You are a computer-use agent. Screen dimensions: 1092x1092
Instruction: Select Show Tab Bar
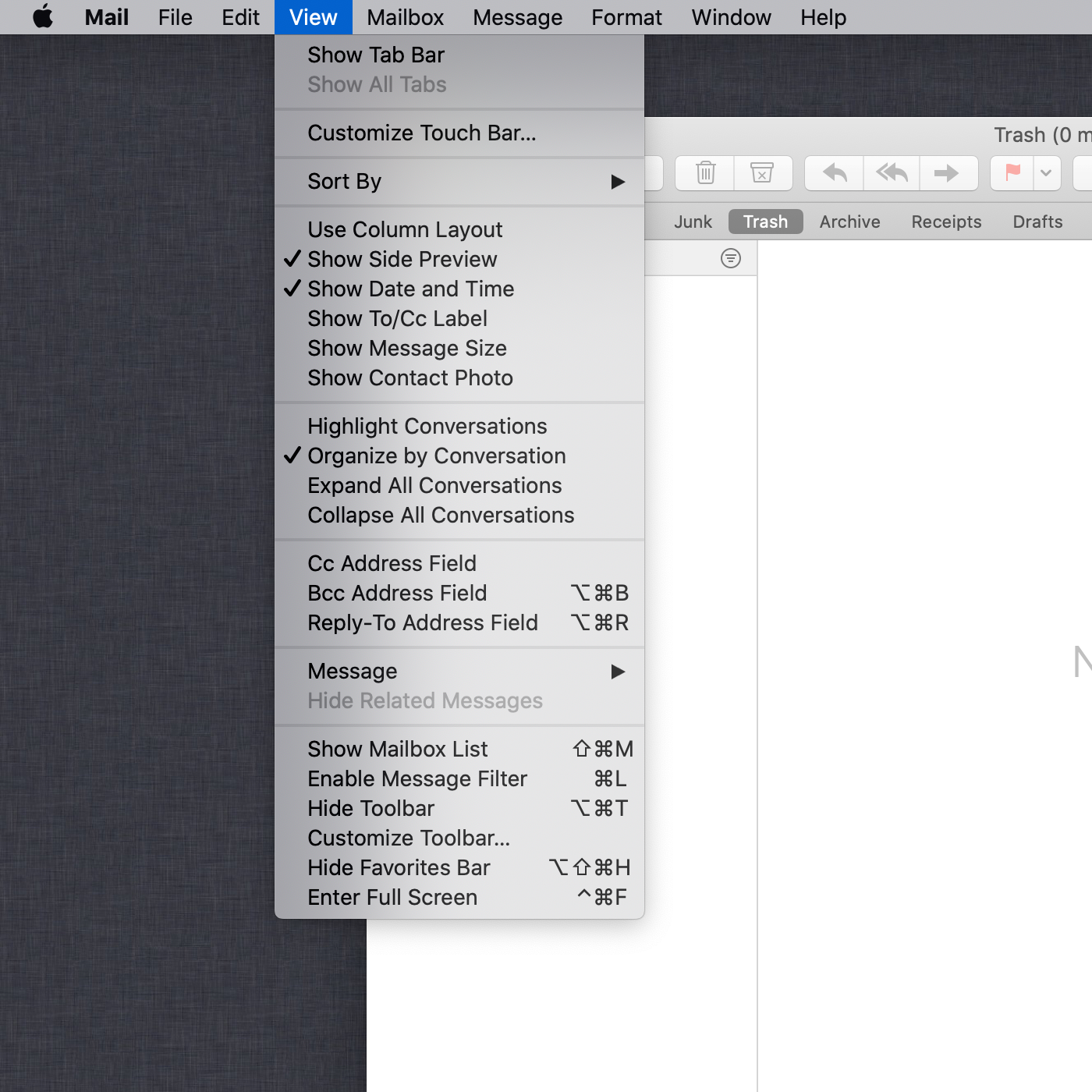[x=459, y=55]
